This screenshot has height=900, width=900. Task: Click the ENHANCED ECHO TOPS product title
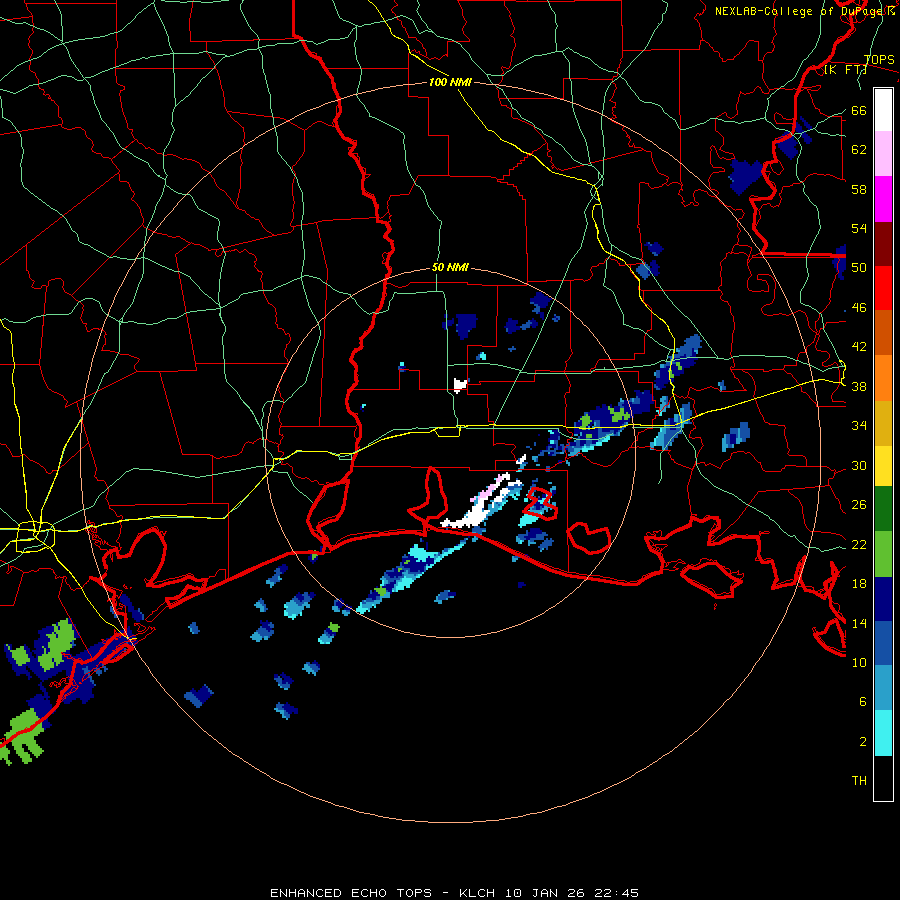(351, 893)
